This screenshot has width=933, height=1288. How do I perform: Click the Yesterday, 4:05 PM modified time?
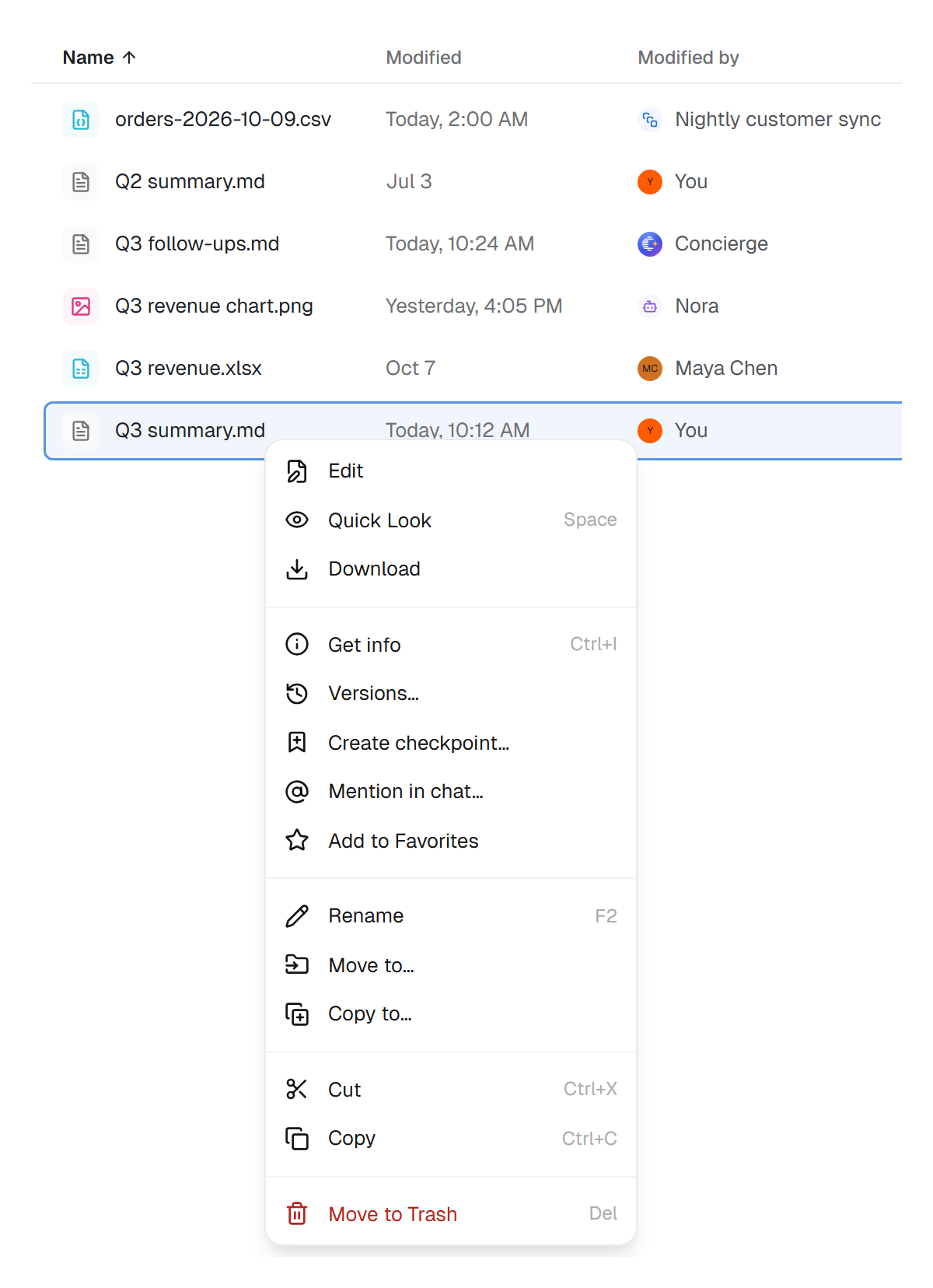474,306
